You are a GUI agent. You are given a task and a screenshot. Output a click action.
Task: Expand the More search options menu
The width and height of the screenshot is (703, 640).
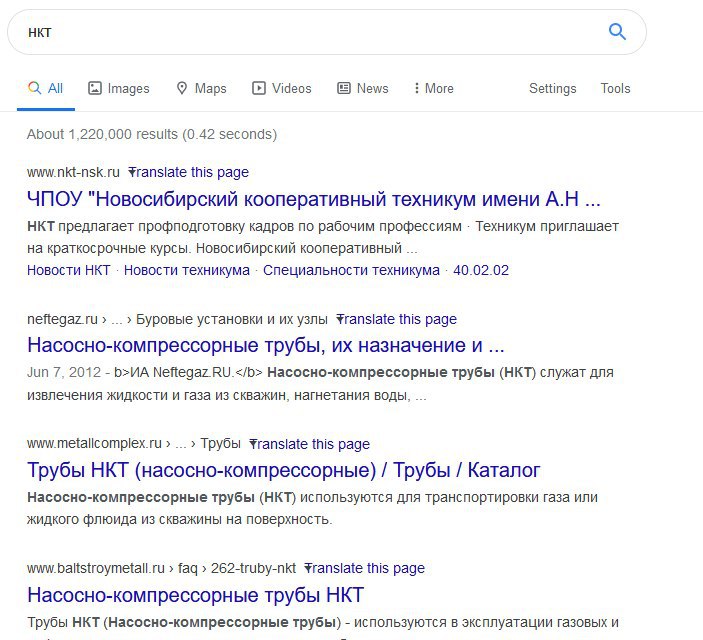434,88
